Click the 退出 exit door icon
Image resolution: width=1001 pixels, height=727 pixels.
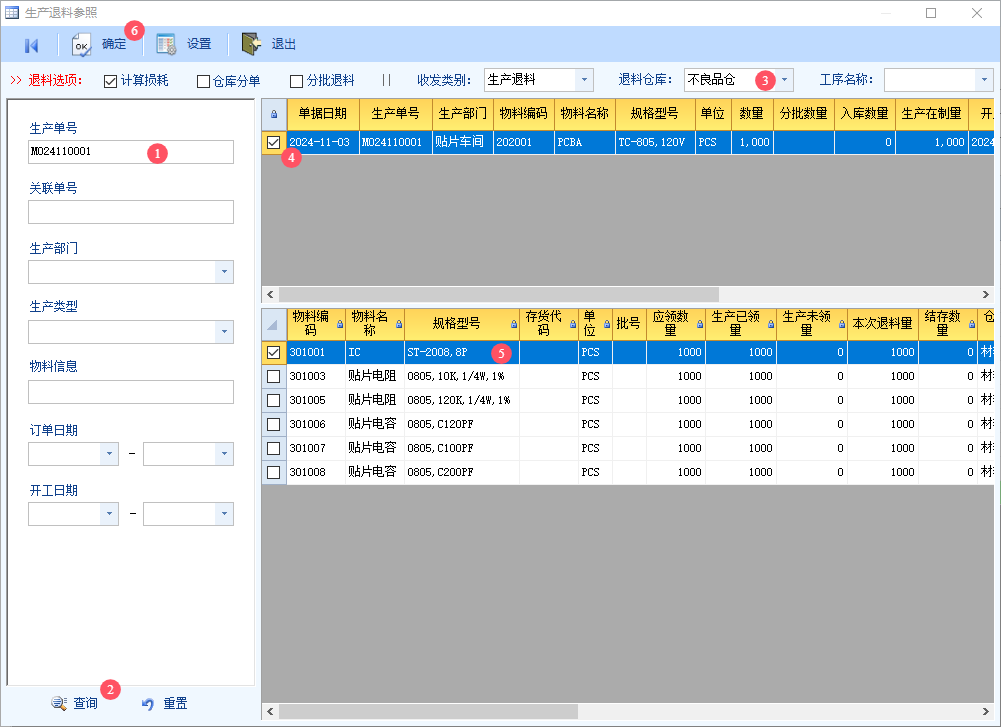click(252, 43)
